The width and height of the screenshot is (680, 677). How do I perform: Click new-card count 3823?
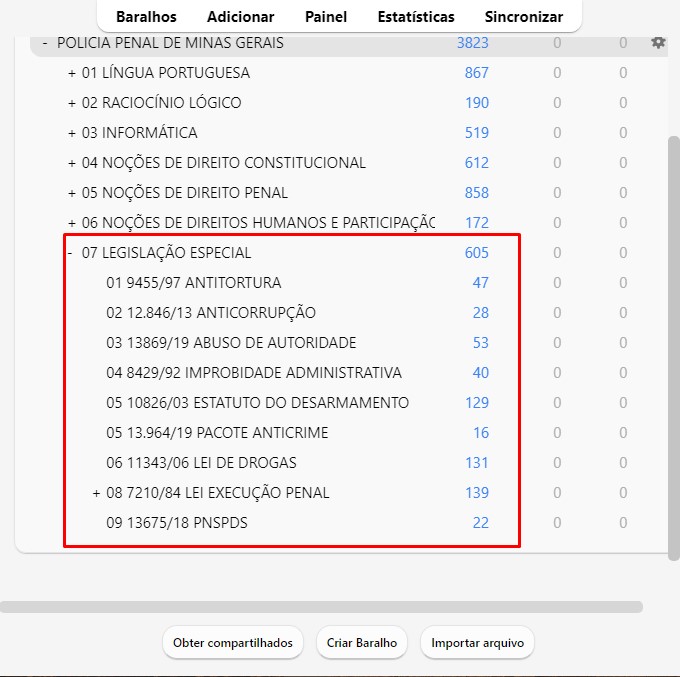coord(473,43)
